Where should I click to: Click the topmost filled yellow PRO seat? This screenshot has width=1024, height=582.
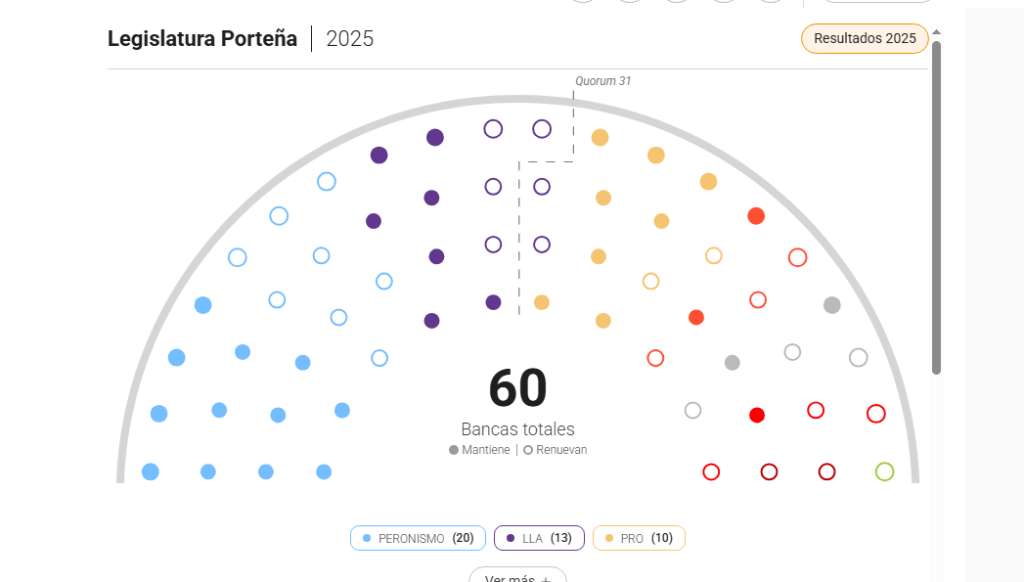tap(600, 137)
